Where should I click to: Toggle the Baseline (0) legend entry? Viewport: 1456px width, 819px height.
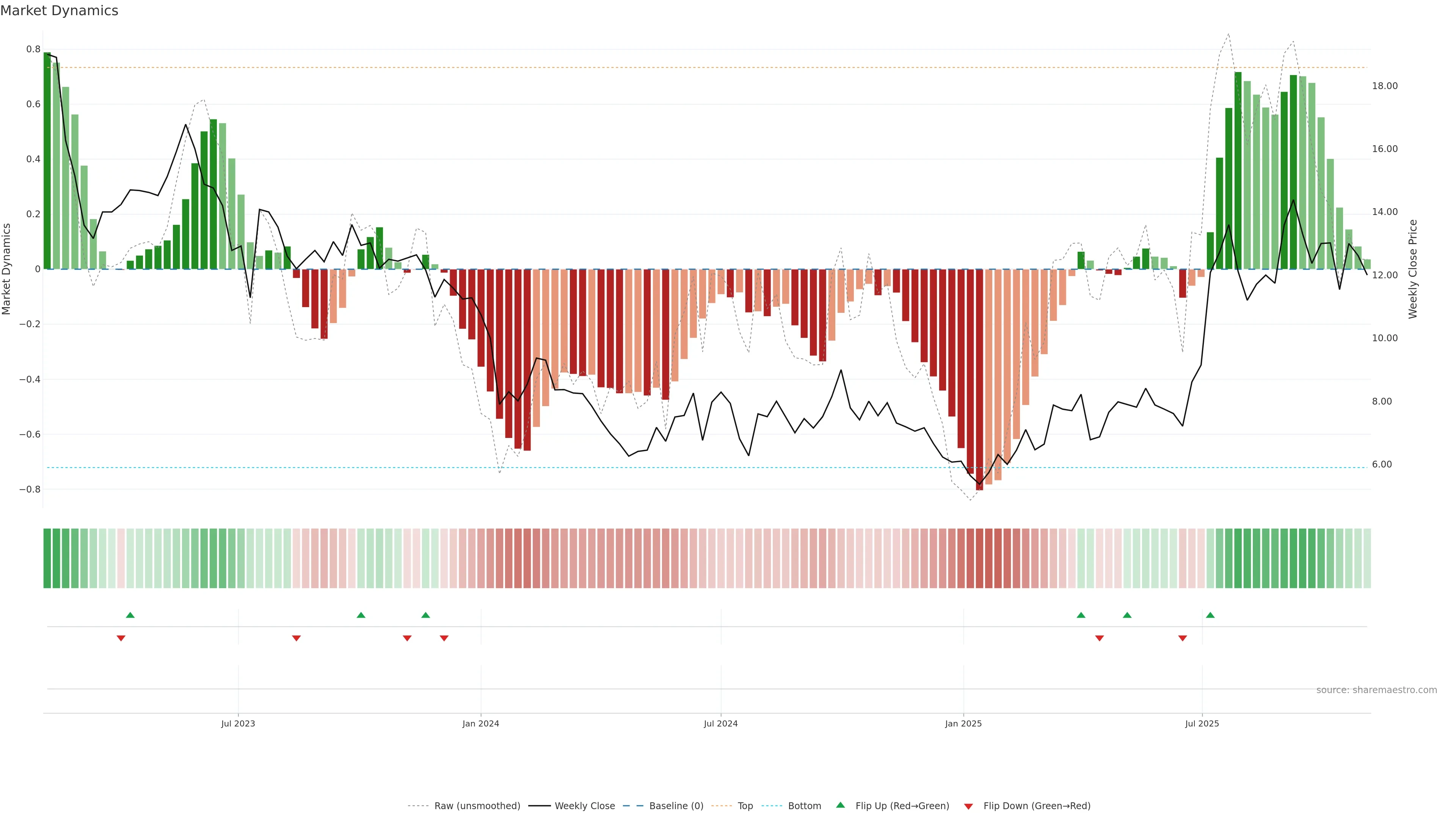coord(676,806)
